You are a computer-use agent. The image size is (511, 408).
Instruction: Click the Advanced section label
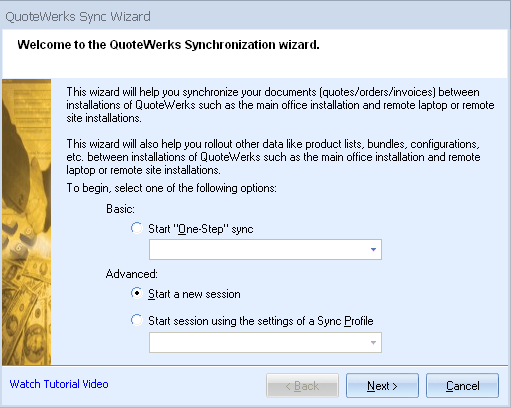pyautogui.click(x=132, y=274)
